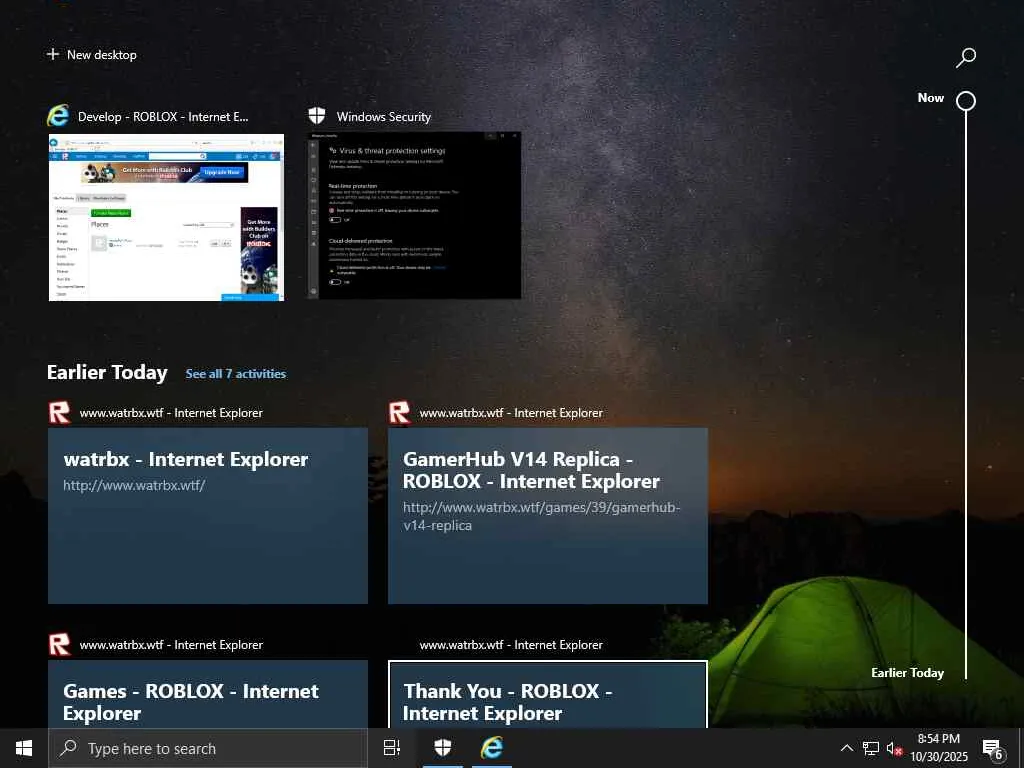Viewport: 1024px width, 768px height.
Task: Click the http://www.watrbx.wtf/ URL text
Action: point(134,485)
